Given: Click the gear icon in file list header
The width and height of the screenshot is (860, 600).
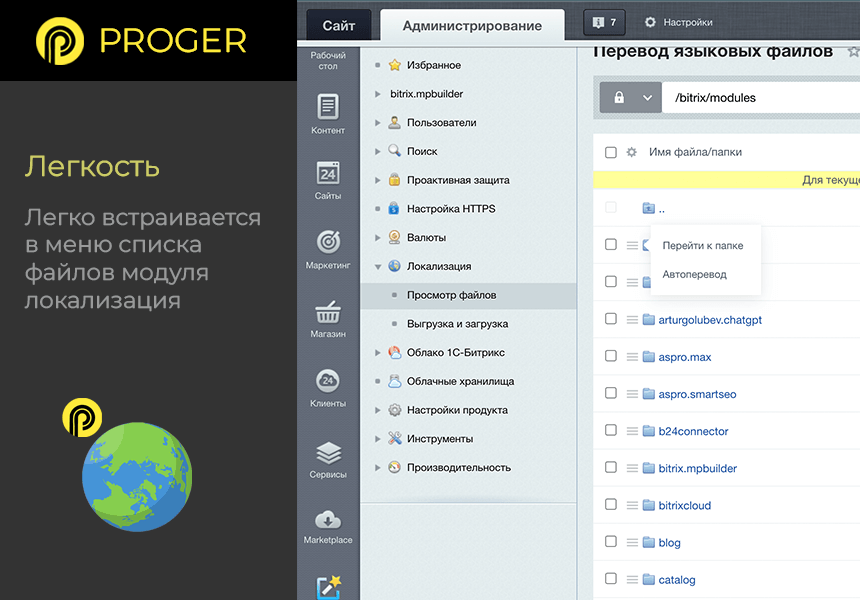Looking at the screenshot, I should point(631,152).
